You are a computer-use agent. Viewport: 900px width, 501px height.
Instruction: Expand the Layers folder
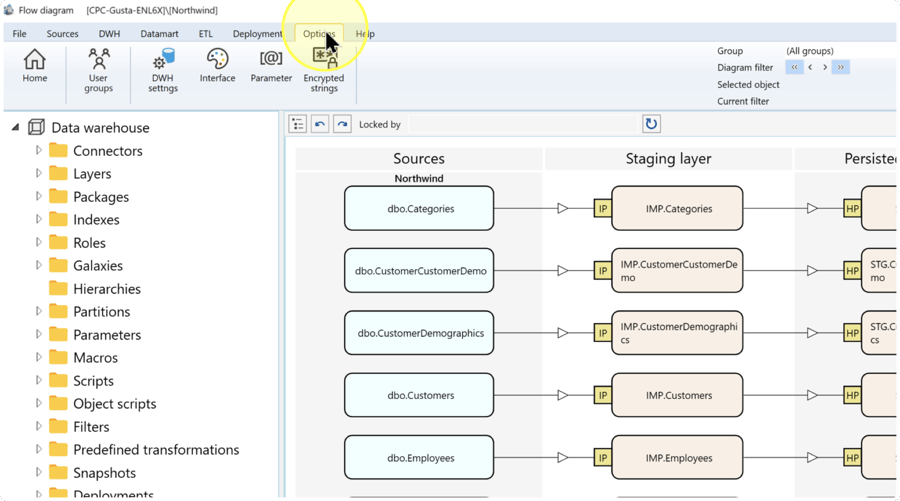pyautogui.click(x=38, y=173)
